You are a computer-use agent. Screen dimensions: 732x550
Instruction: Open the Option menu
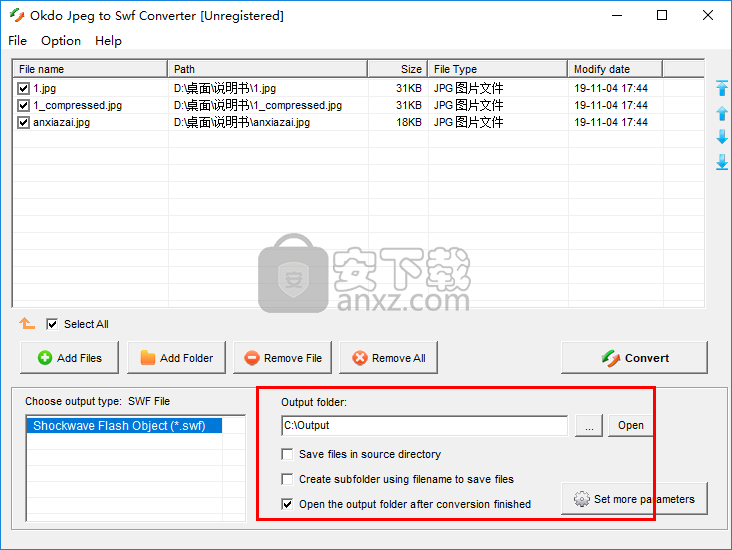click(x=61, y=41)
